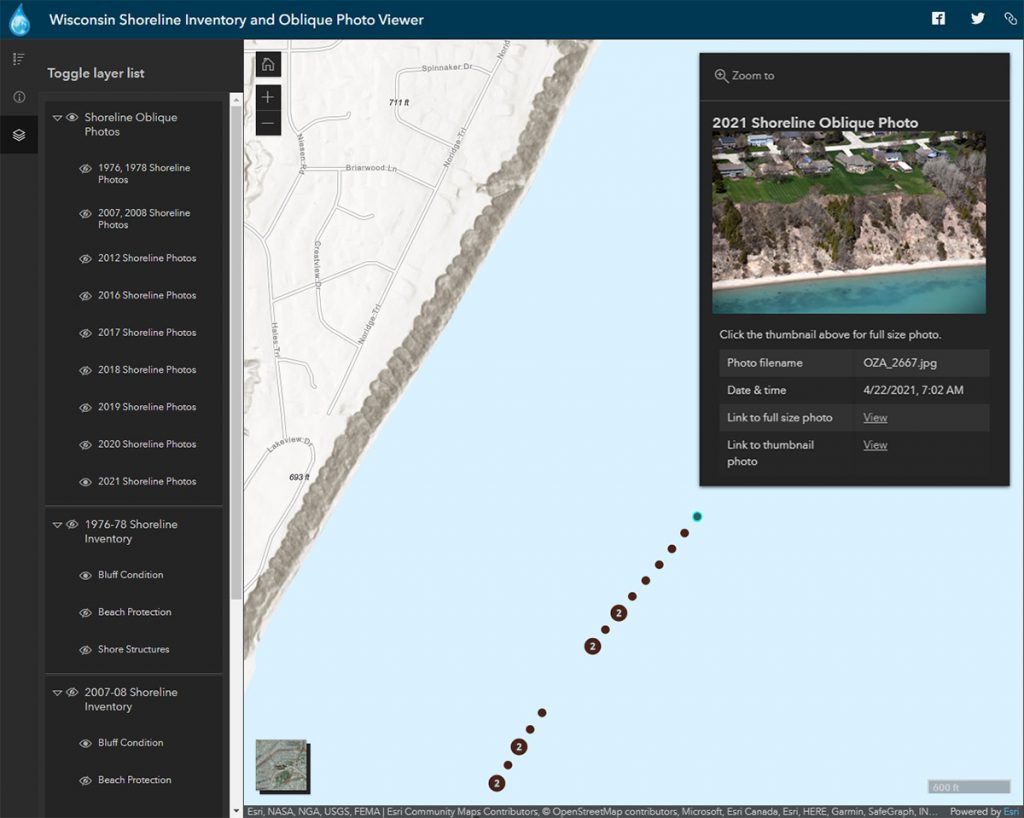Viewport: 1024px width, 818px height.
Task: Click the home extent icon on map
Action: tap(268, 63)
